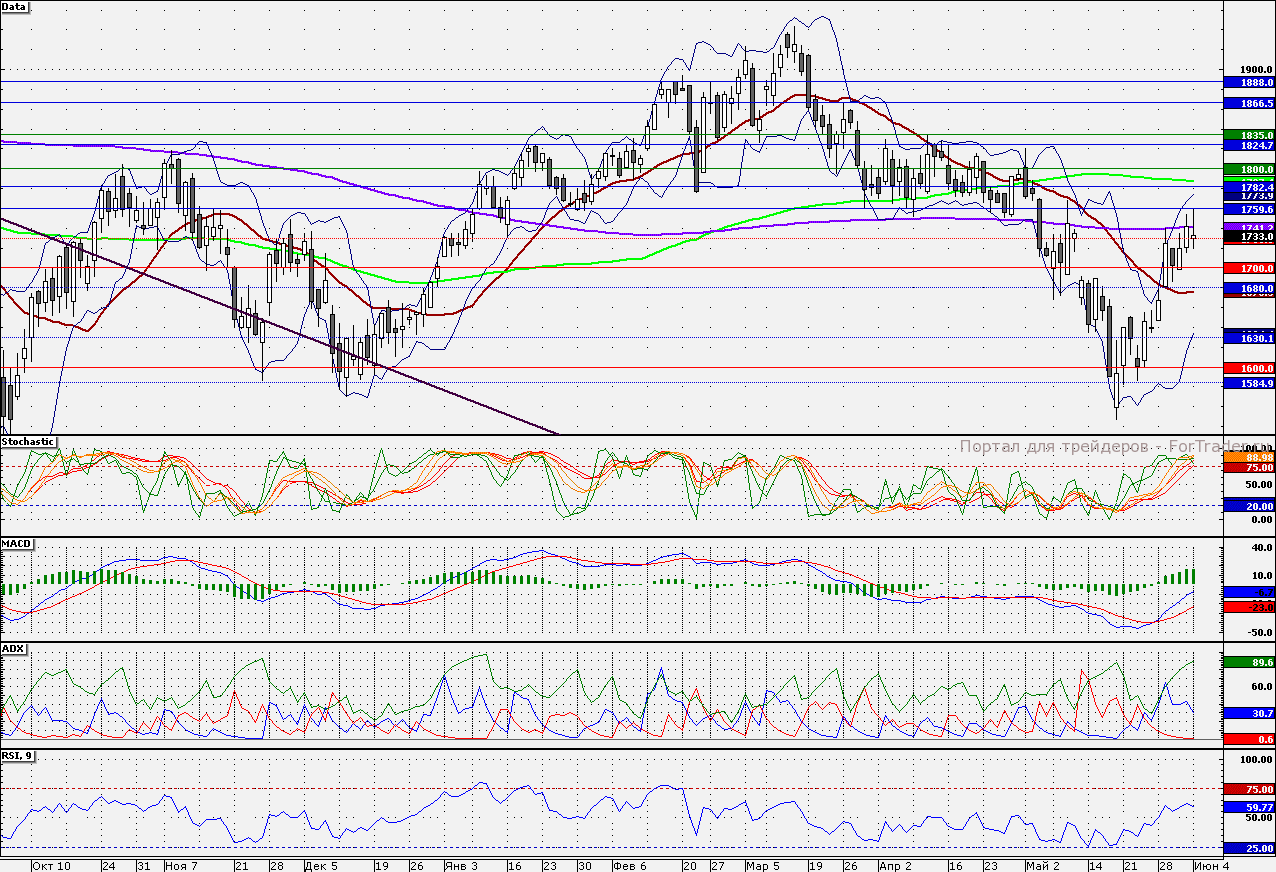Screen dimensions: 1276x872
Task: Click the RSI, 9 panel label
Action: coord(19,756)
